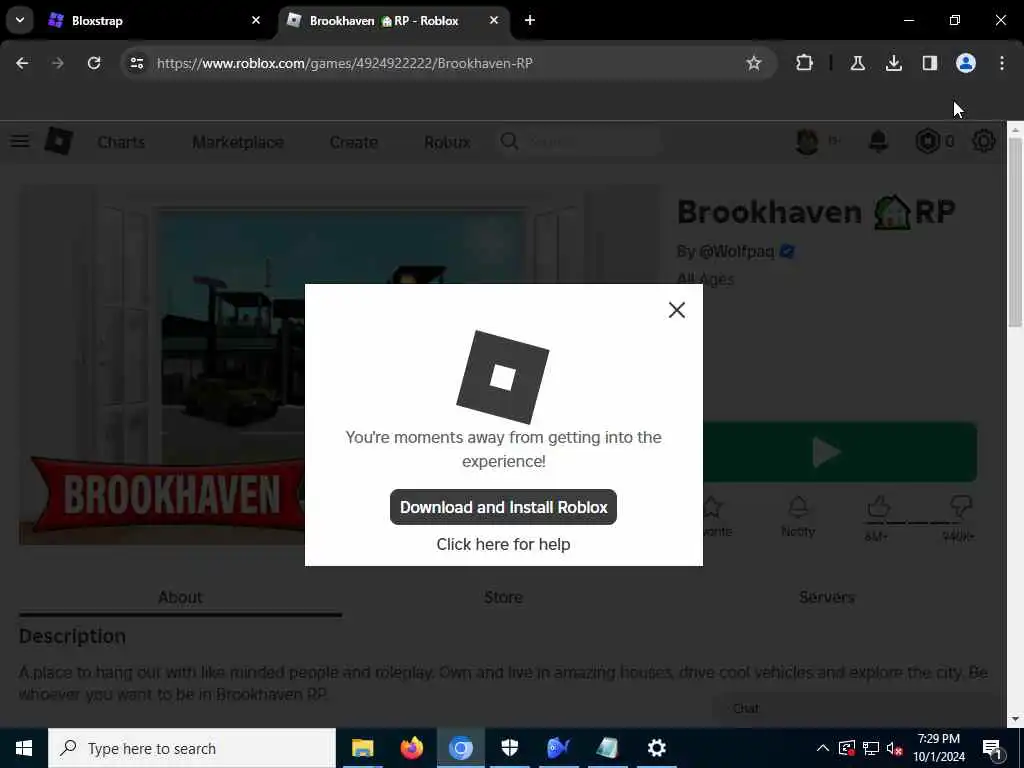Open the Windows Start menu
Screen dimensions: 1024x768
pyautogui.click(x=24, y=748)
